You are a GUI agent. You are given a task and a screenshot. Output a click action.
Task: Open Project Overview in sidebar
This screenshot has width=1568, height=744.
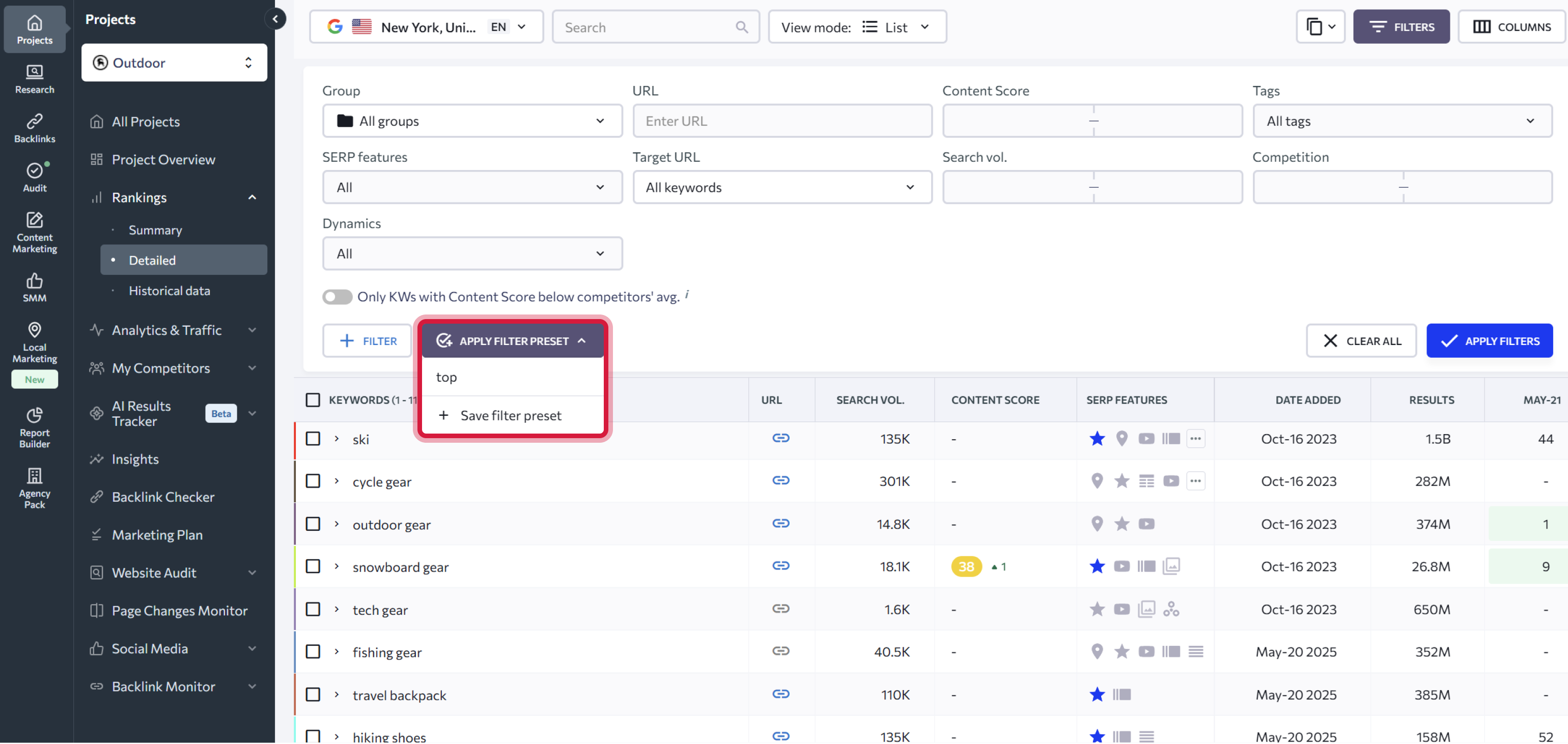(x=163, y=159)
